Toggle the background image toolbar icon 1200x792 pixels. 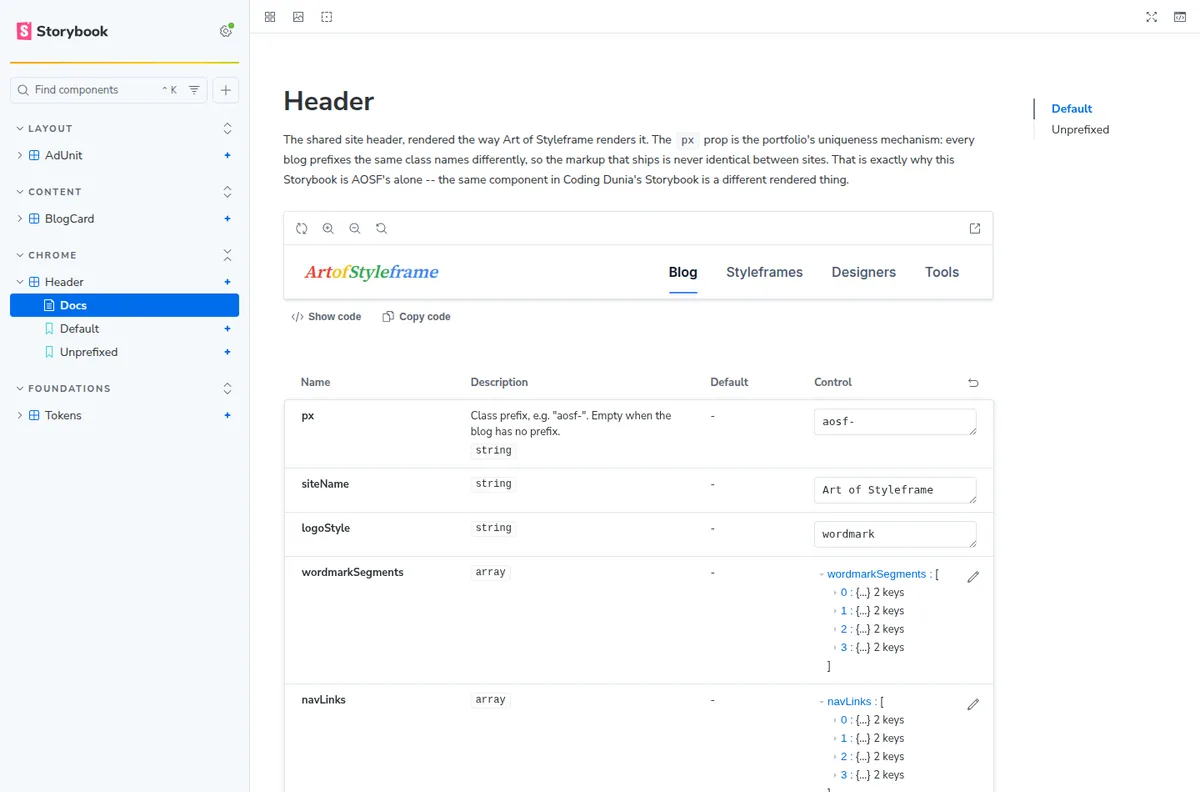click(x=298, y=17)
